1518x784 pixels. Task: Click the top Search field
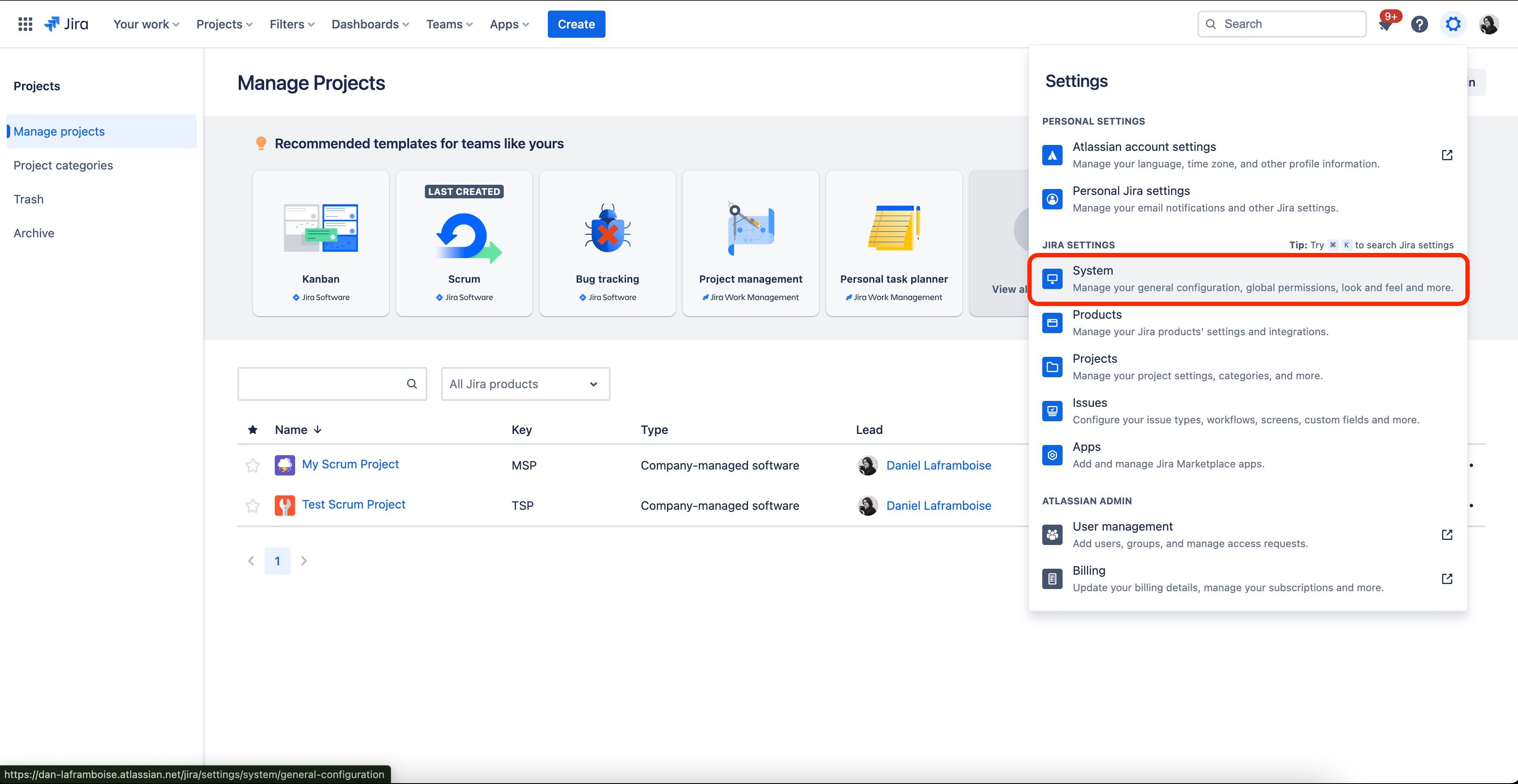(1282, 24)
